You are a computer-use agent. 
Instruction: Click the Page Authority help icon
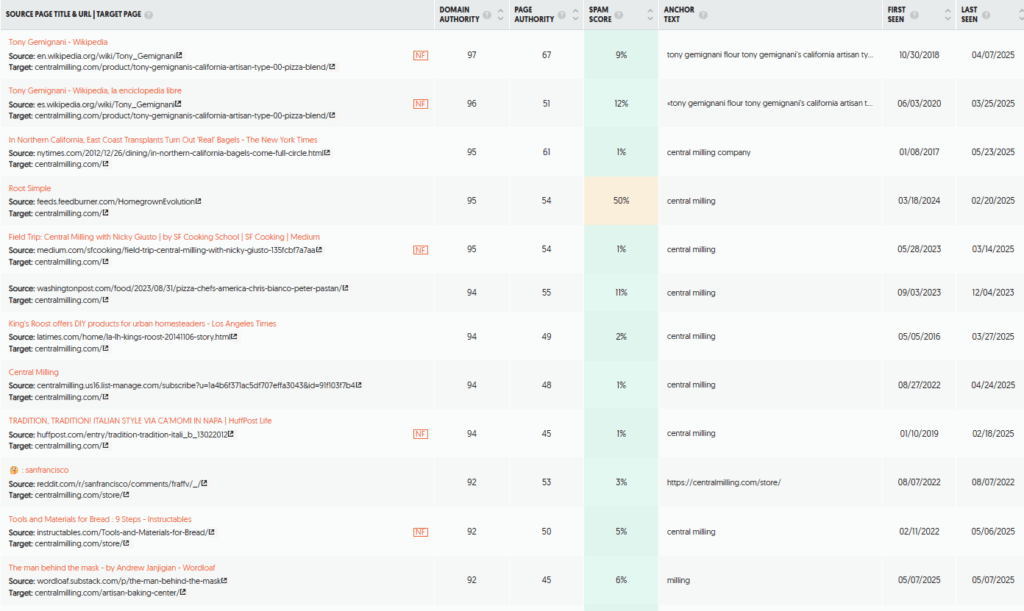click(562, 15)
